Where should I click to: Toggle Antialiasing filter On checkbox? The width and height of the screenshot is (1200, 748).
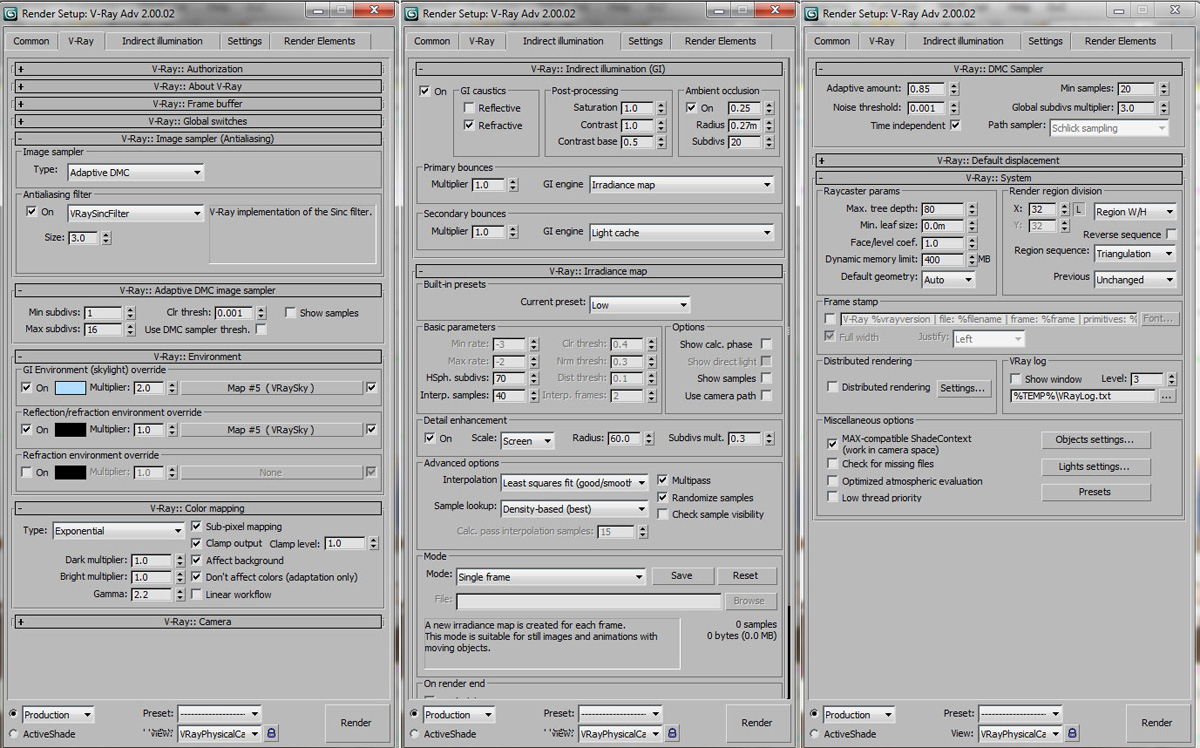pos(31,212)
